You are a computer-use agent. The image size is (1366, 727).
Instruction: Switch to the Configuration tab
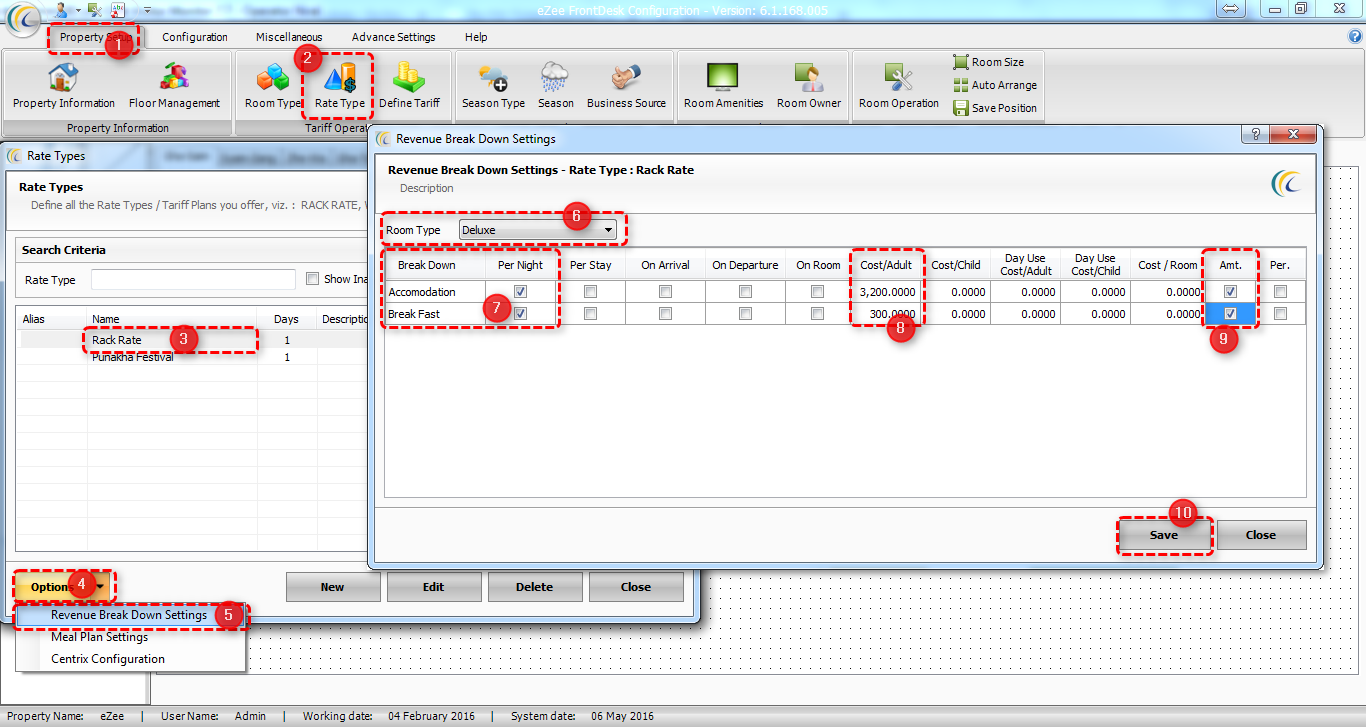coord(195,37)
